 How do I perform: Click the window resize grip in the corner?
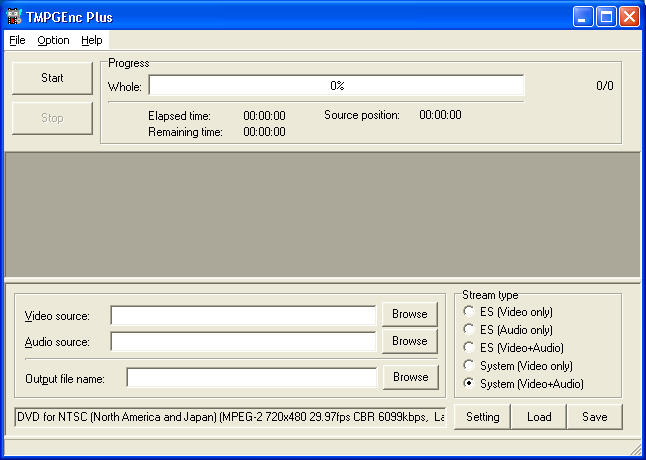(x=636, y=448)
